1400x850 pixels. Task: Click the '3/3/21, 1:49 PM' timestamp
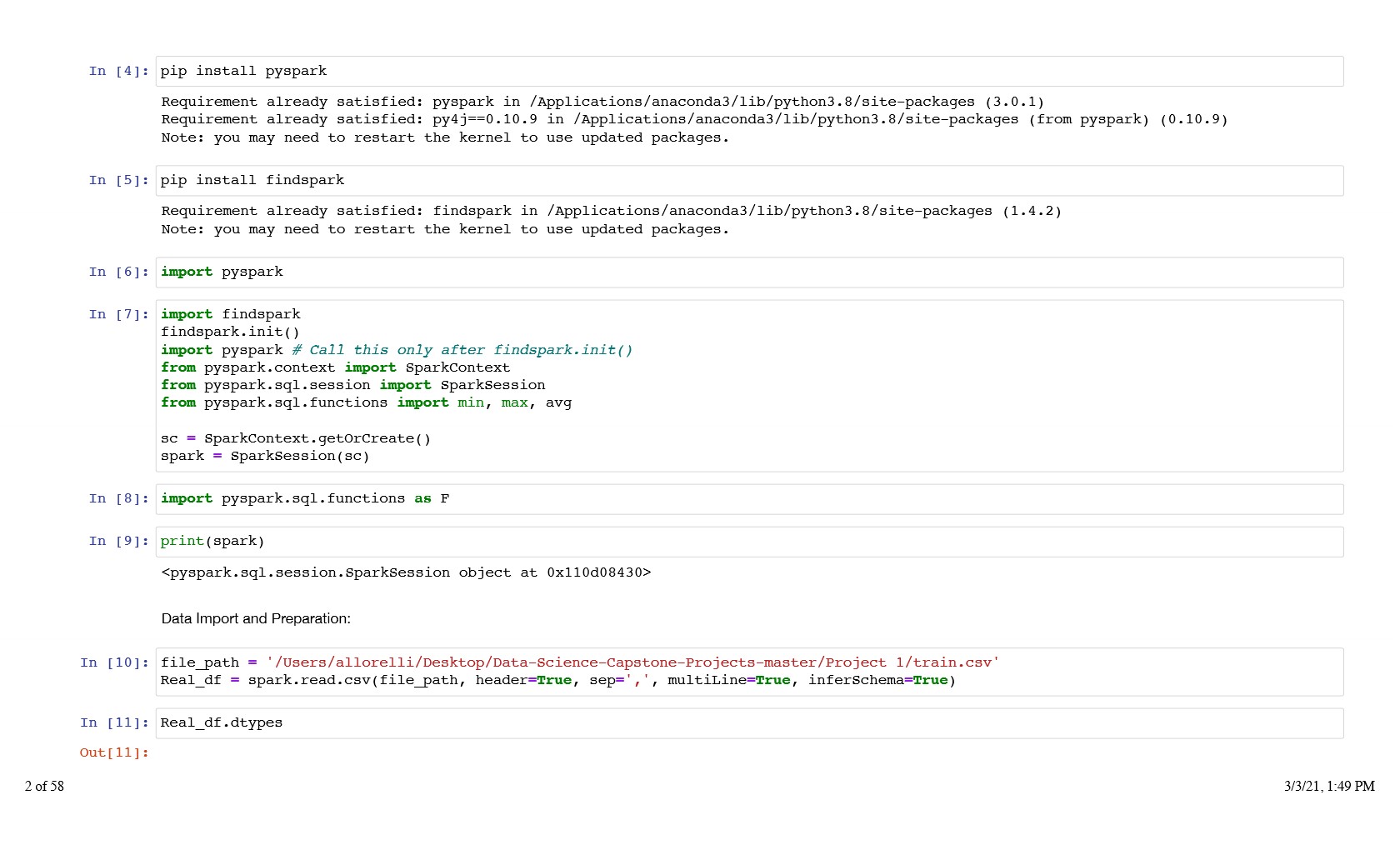pyautogui.click(x=1329, y=786)
